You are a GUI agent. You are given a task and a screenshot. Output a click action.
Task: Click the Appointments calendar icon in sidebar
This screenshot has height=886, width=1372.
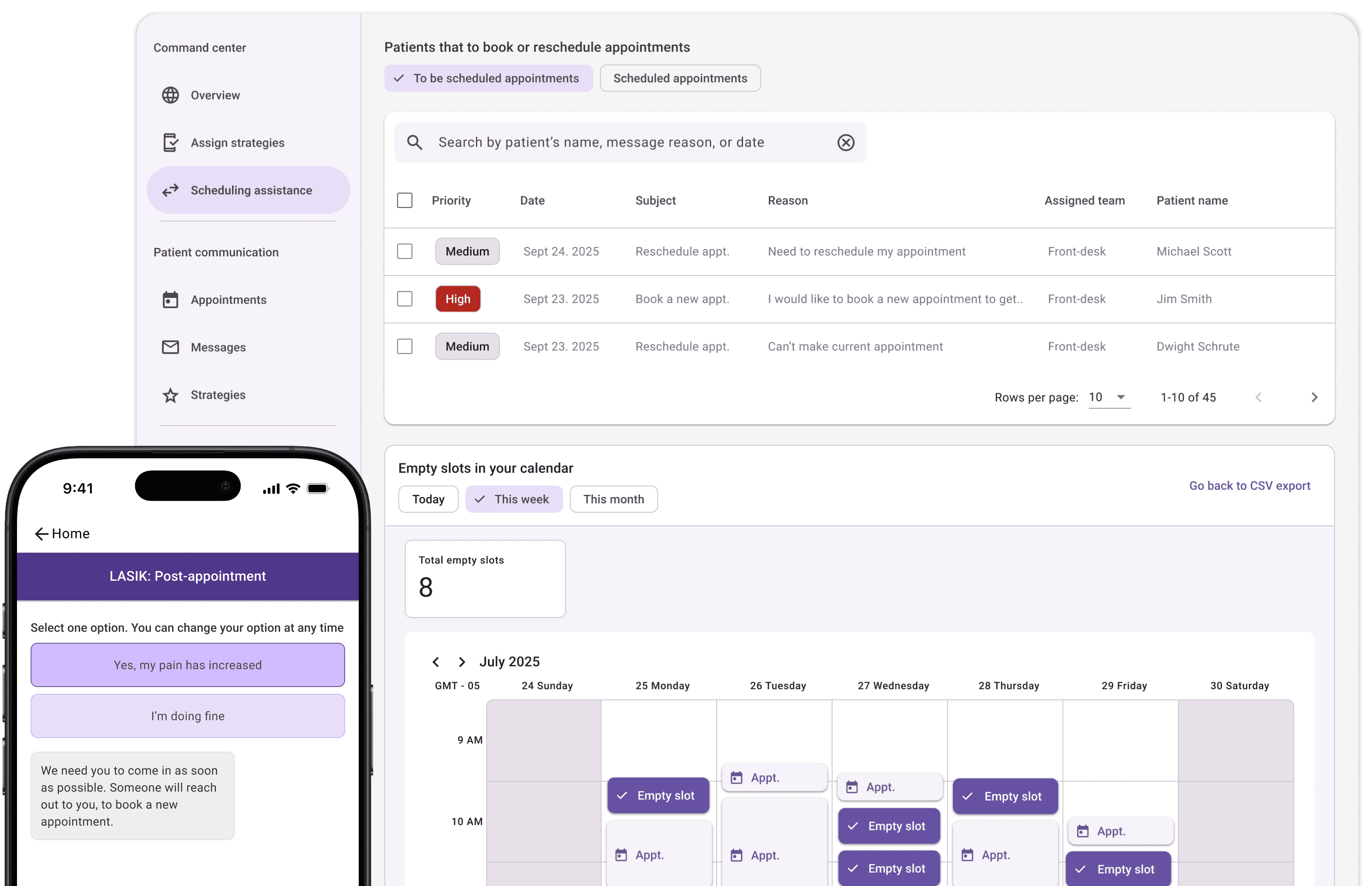170,300
